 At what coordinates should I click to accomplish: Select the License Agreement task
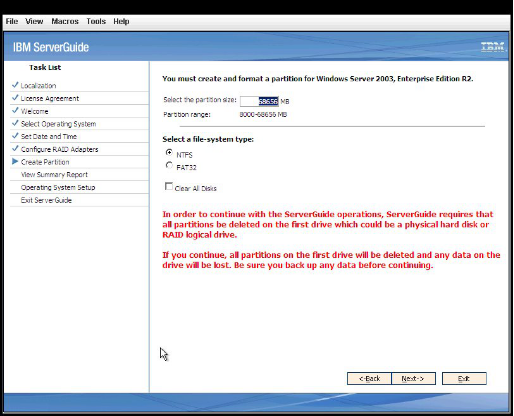50,98
